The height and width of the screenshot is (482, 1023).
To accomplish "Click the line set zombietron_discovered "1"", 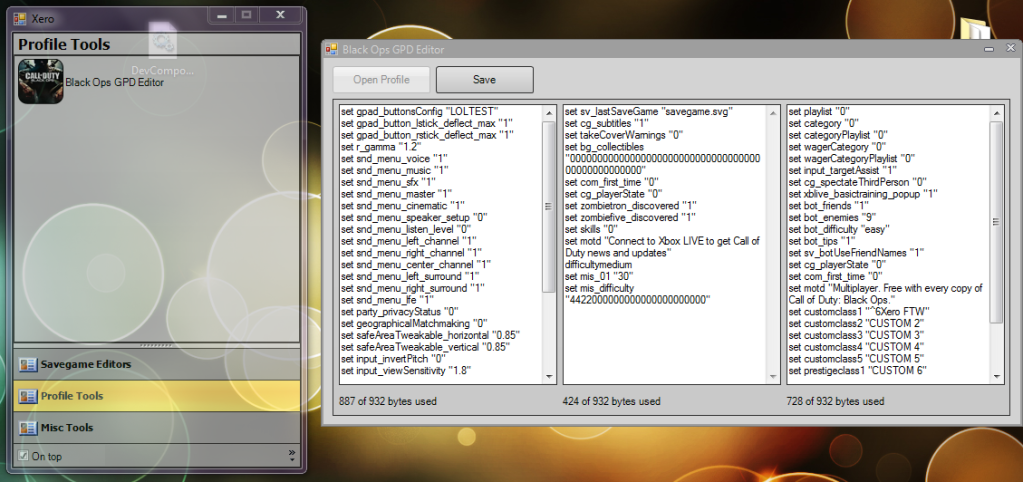I will tap(630, 205).
